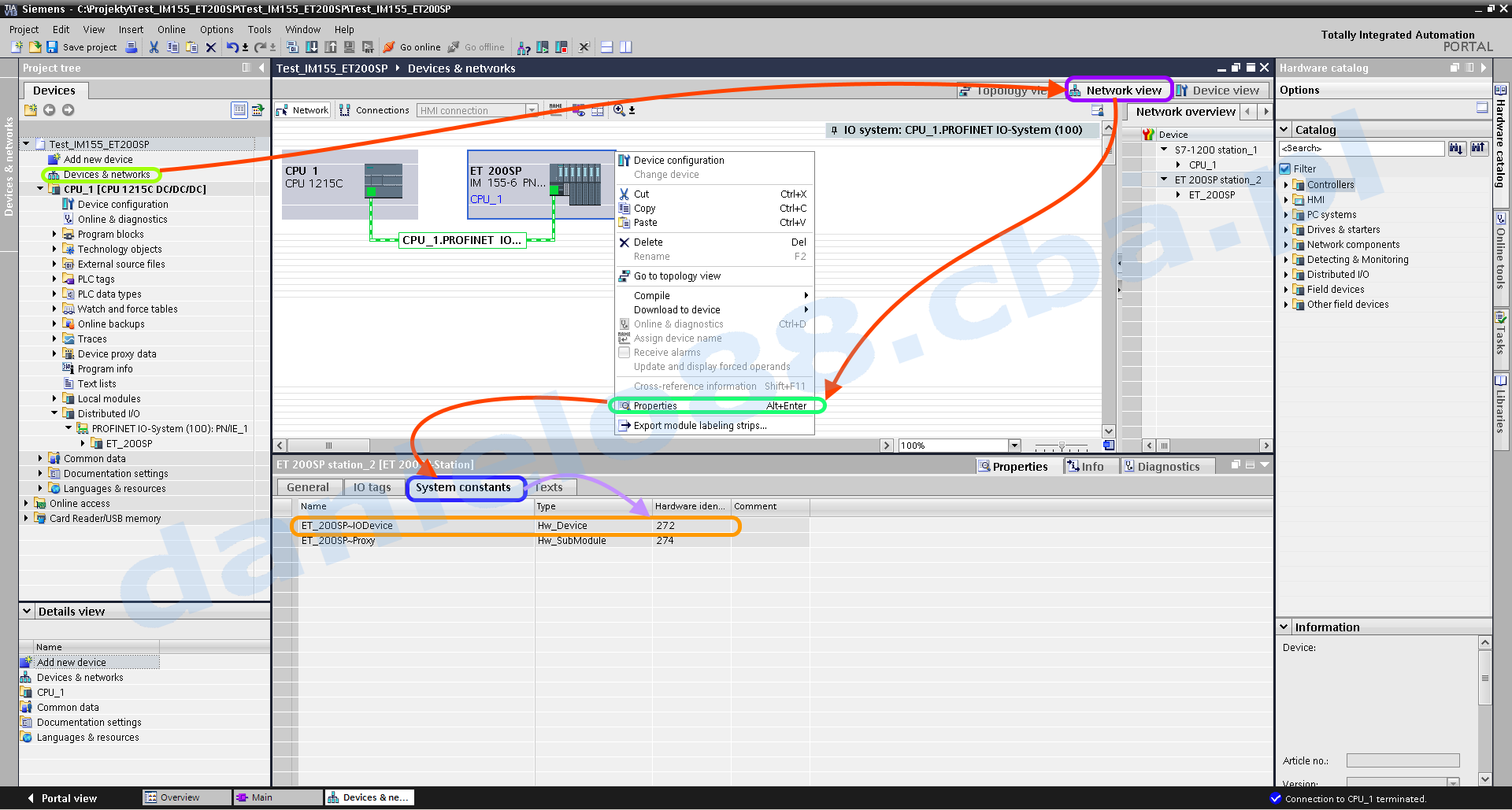Select Compile in the context menu
This screenshot has width=1512, height=810.
coord(715,296)
